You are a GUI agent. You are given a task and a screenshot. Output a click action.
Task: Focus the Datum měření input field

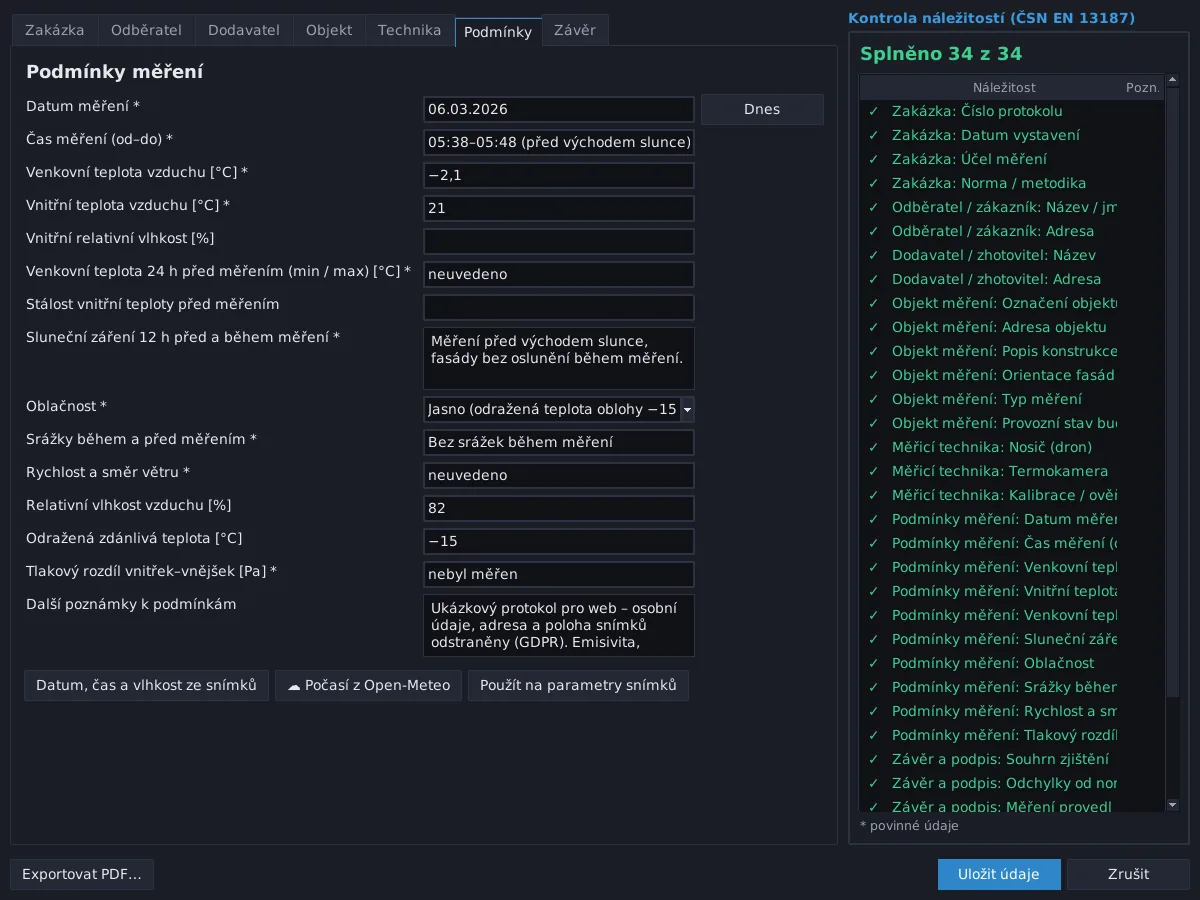click(x=559, y=110)
